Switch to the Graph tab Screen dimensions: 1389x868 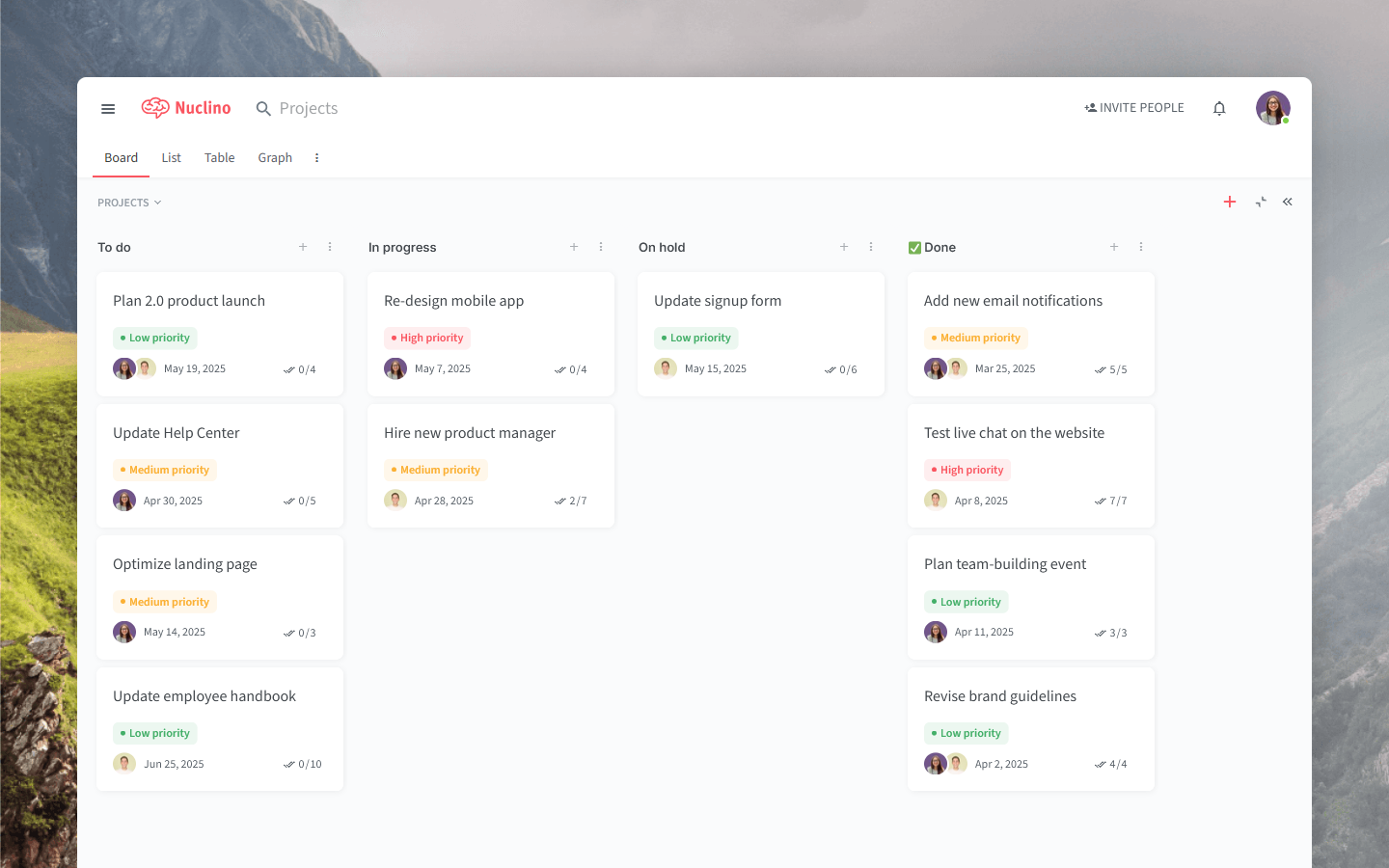click(275, 158)
